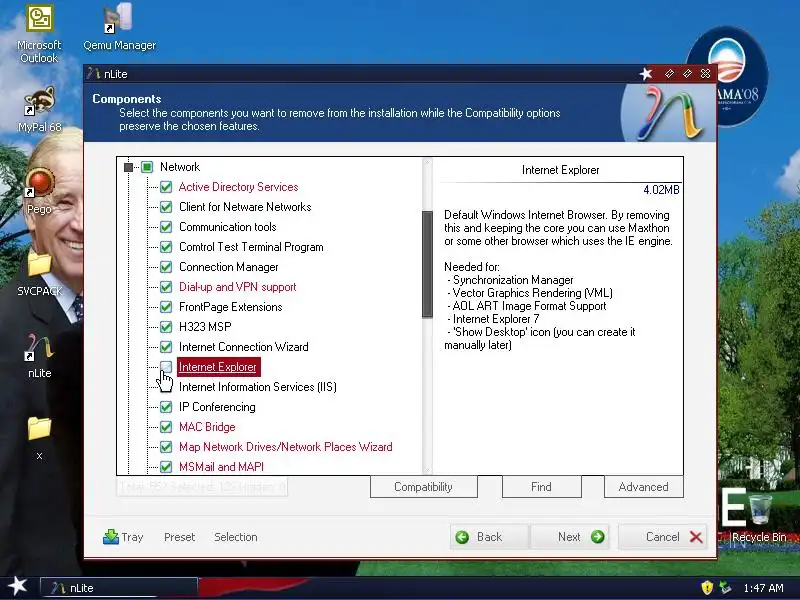Toggle Internet Connection Wizard checkbox
The width and height of the screenshot is (800, 600).
click(x=166, y=347)
